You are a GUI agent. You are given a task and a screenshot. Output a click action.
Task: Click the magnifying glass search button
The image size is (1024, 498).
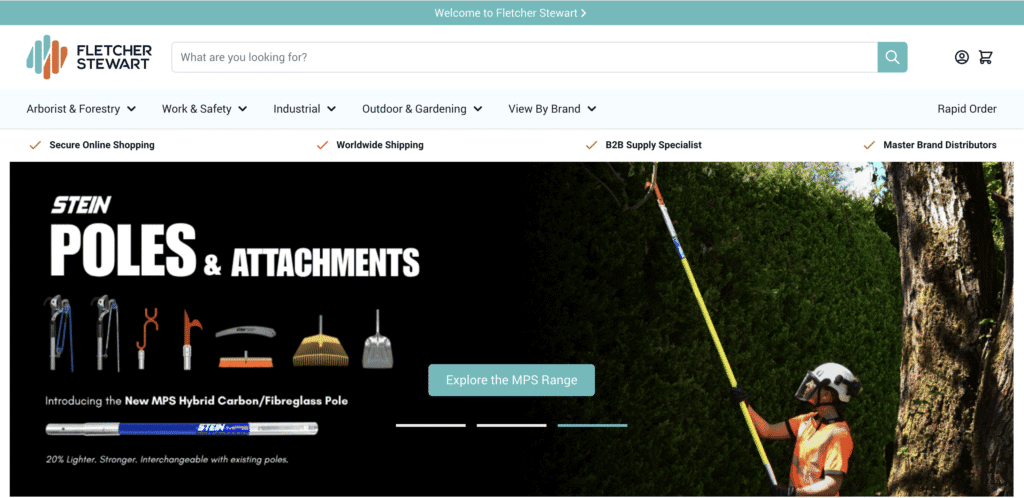892,57
